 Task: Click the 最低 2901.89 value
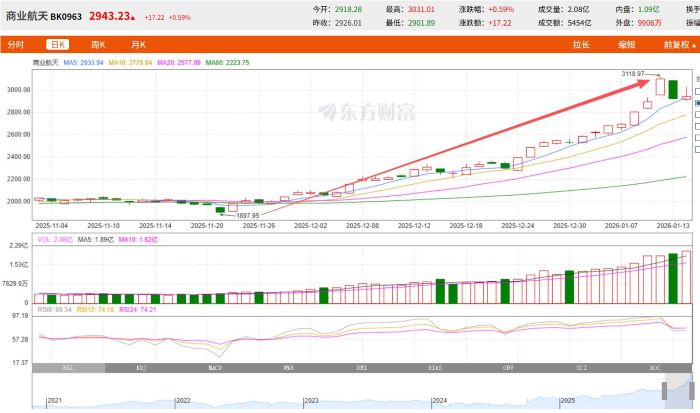coord(421,23)
